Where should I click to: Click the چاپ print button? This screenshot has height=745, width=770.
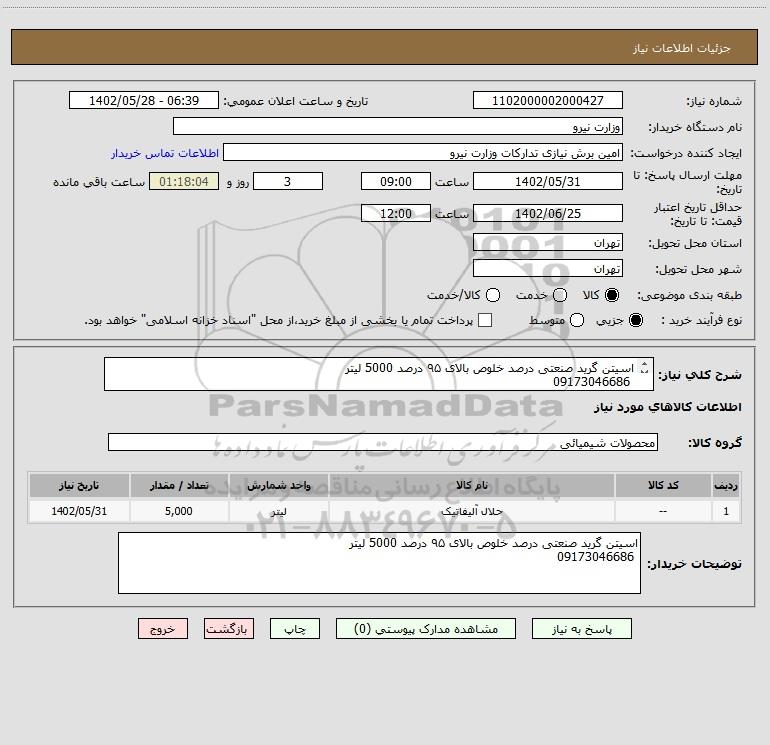point(295,629)
